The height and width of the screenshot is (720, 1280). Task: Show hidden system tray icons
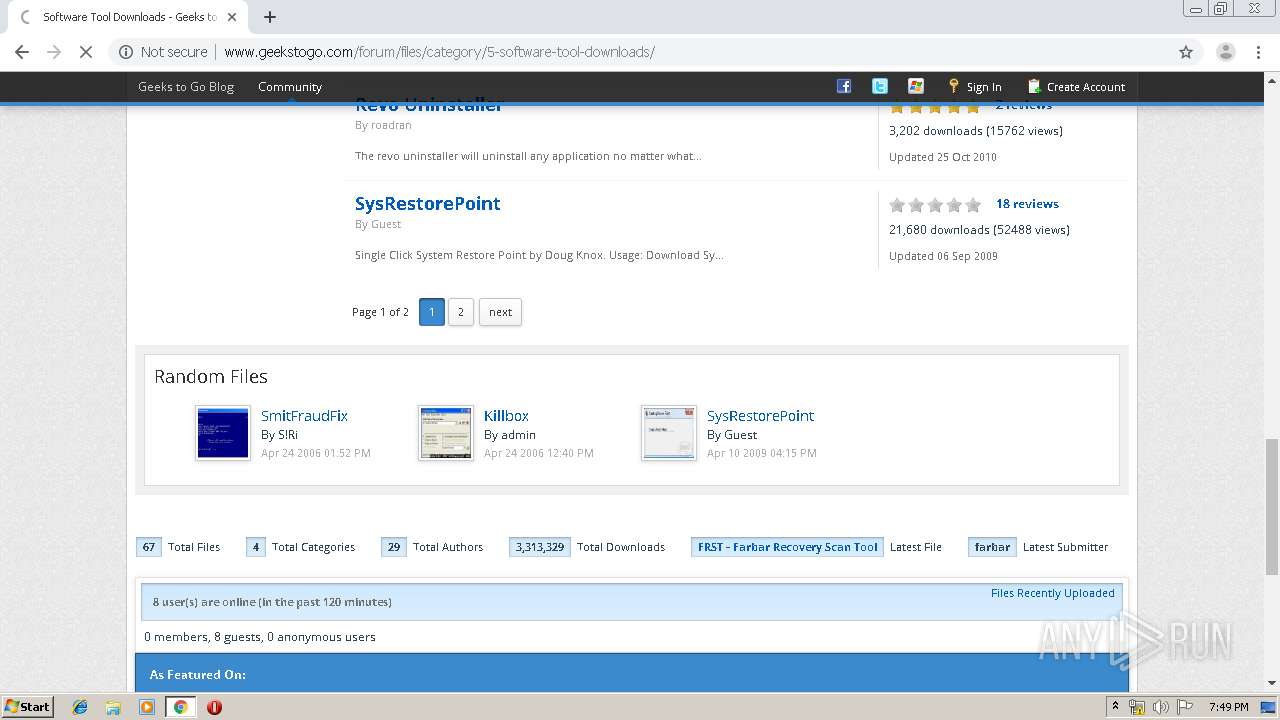[1115, 707]
